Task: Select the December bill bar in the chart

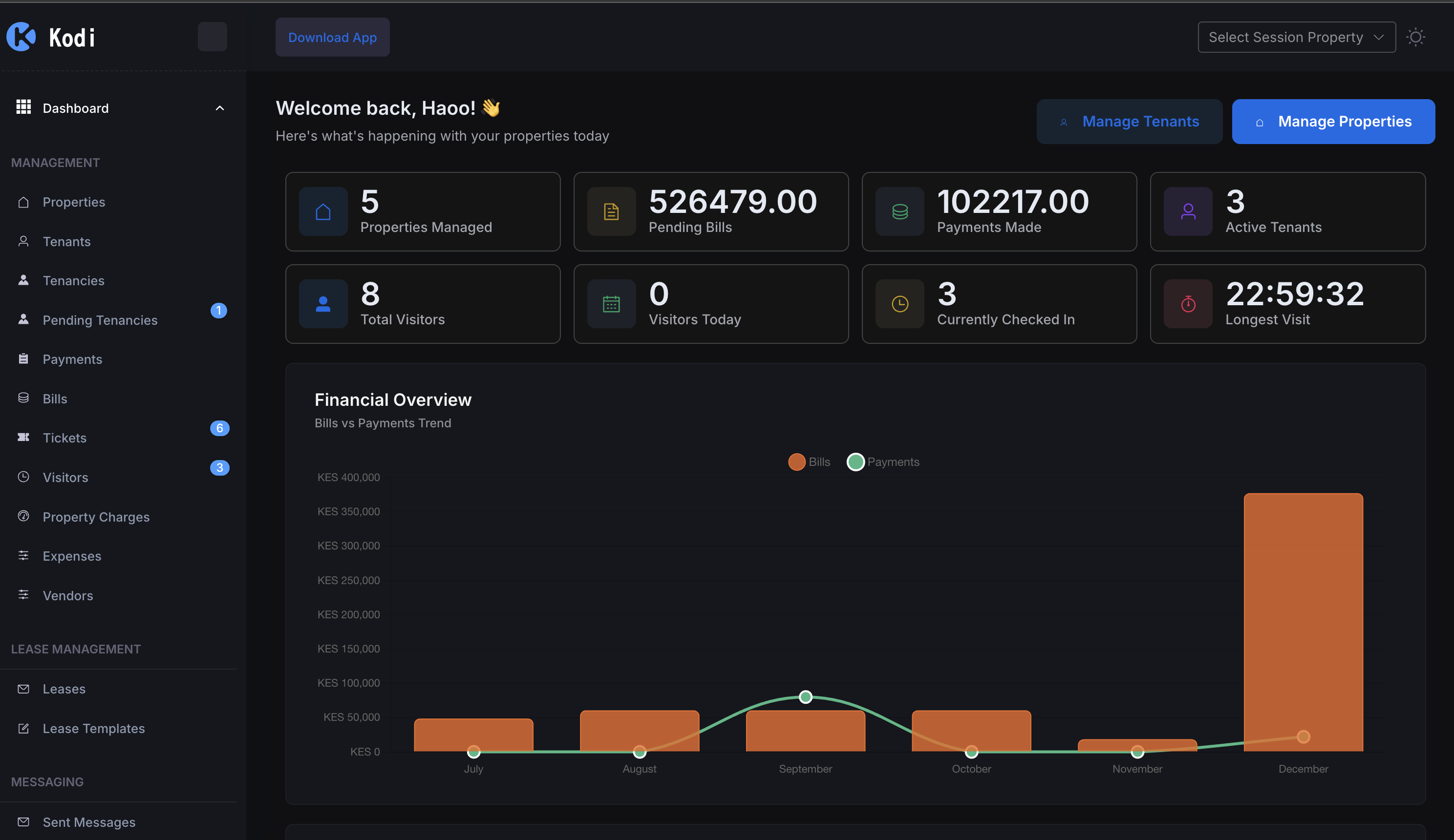Action: click(x=1303, y=623)
